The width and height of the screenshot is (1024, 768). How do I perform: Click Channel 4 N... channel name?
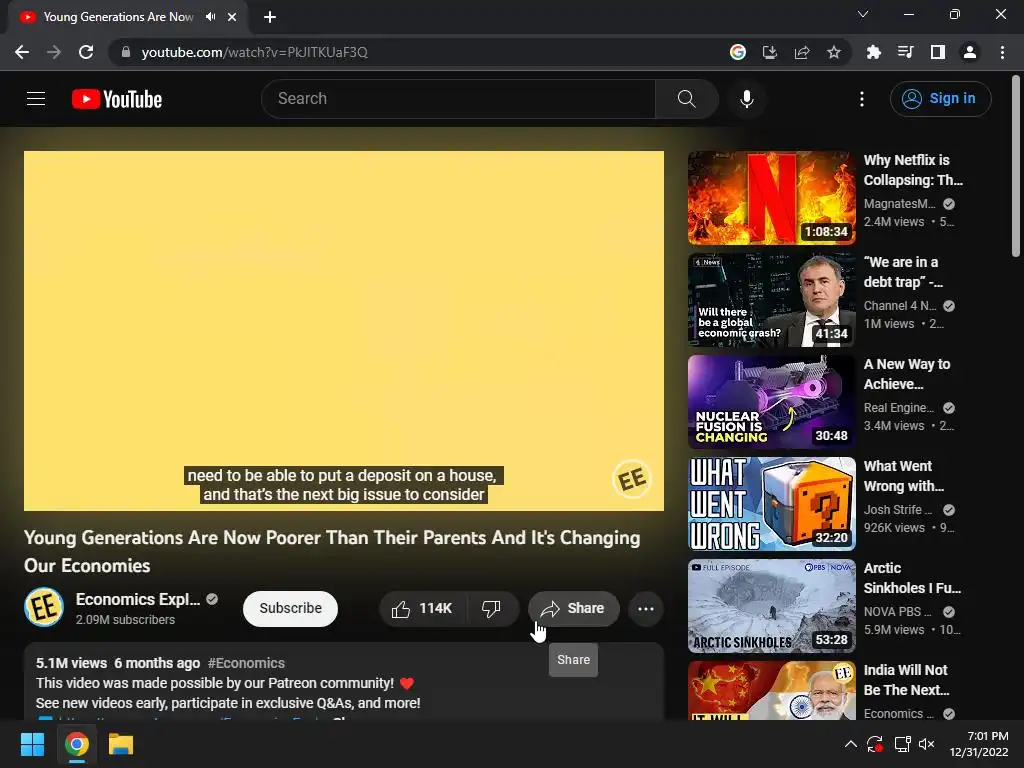click(899, 306)
